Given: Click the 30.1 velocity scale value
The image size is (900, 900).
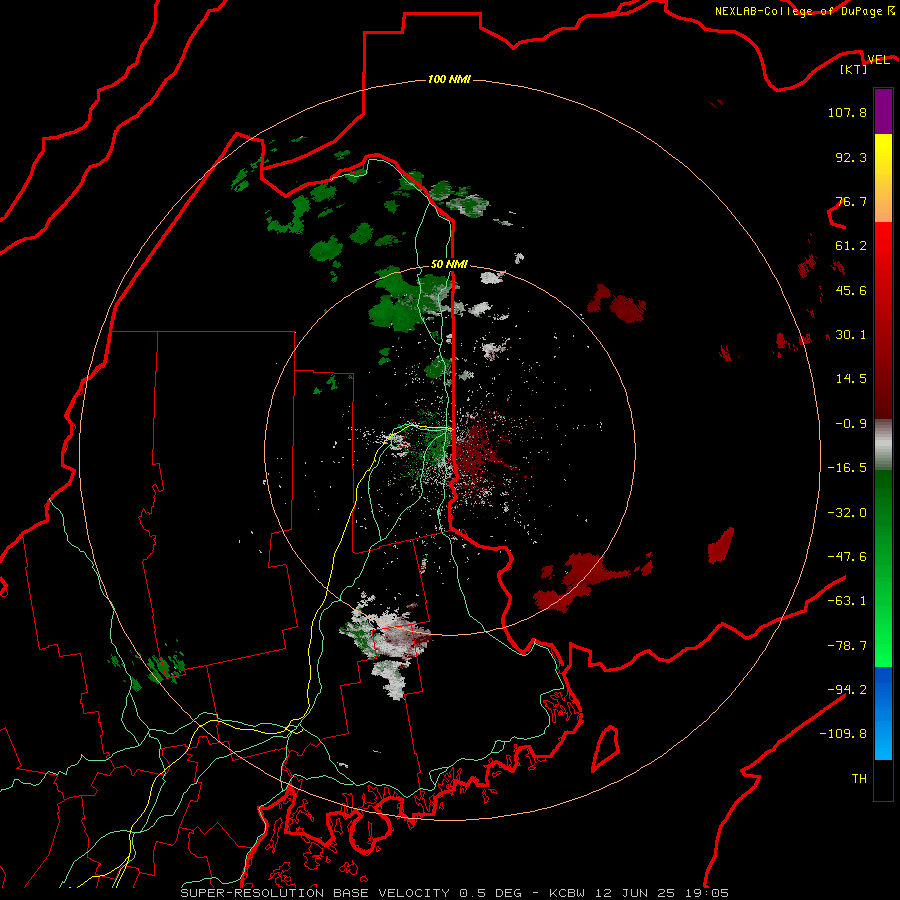Looking at the screenshot, I should click(851, 335).
